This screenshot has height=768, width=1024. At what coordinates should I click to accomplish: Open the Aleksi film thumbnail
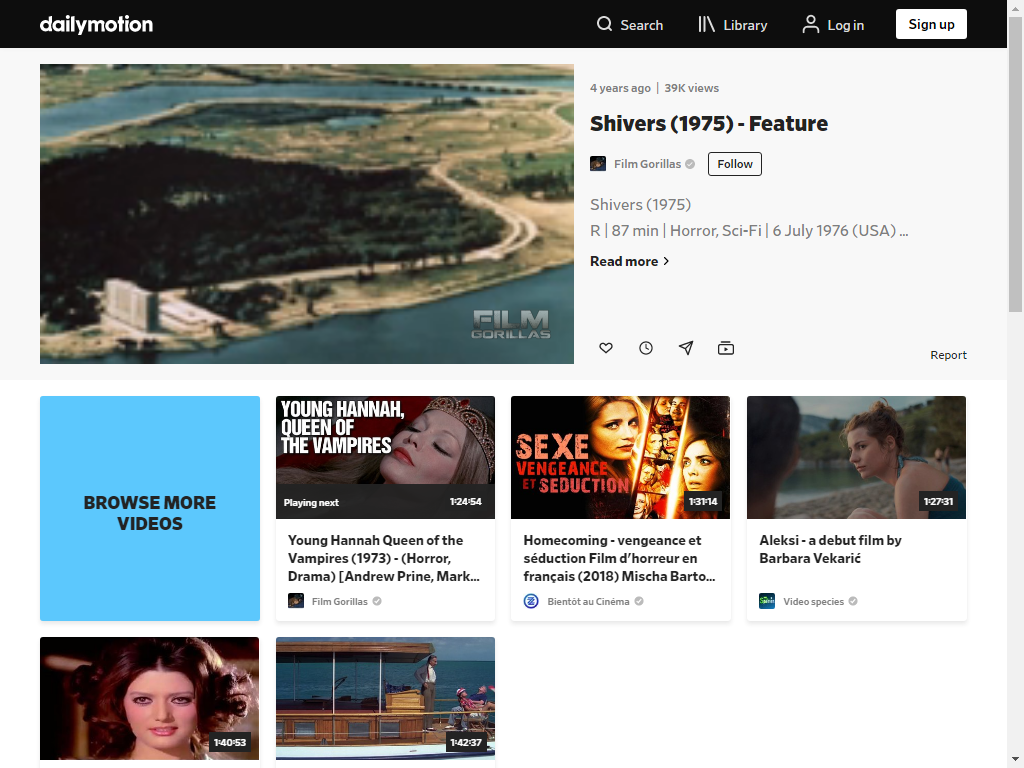[x=856, y=457]
